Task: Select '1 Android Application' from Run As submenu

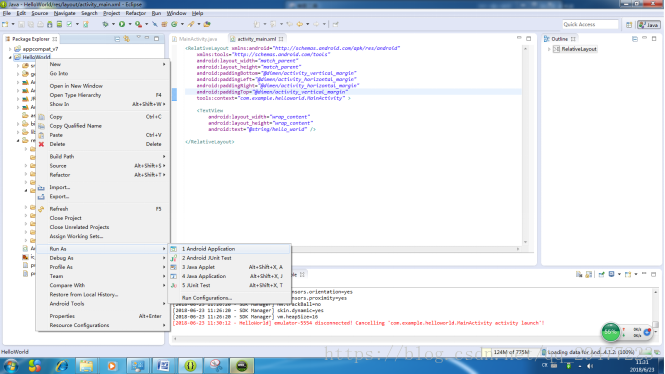Action: 229,249
